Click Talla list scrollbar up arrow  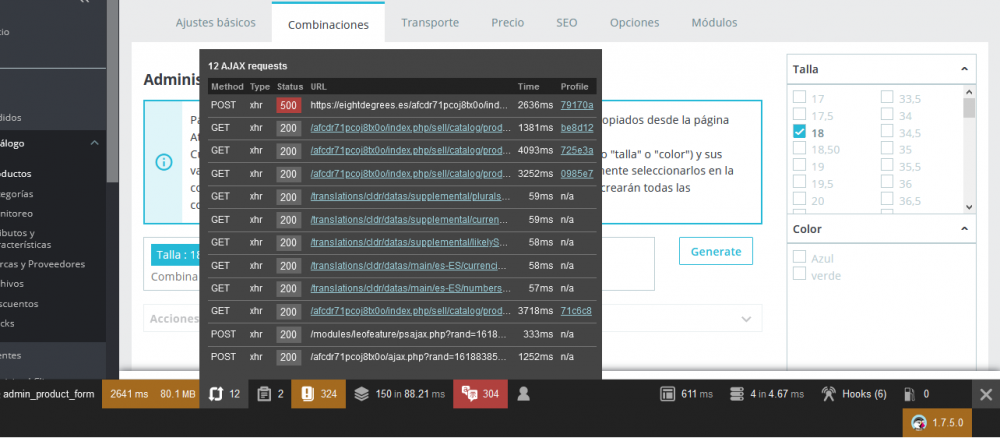969,92
